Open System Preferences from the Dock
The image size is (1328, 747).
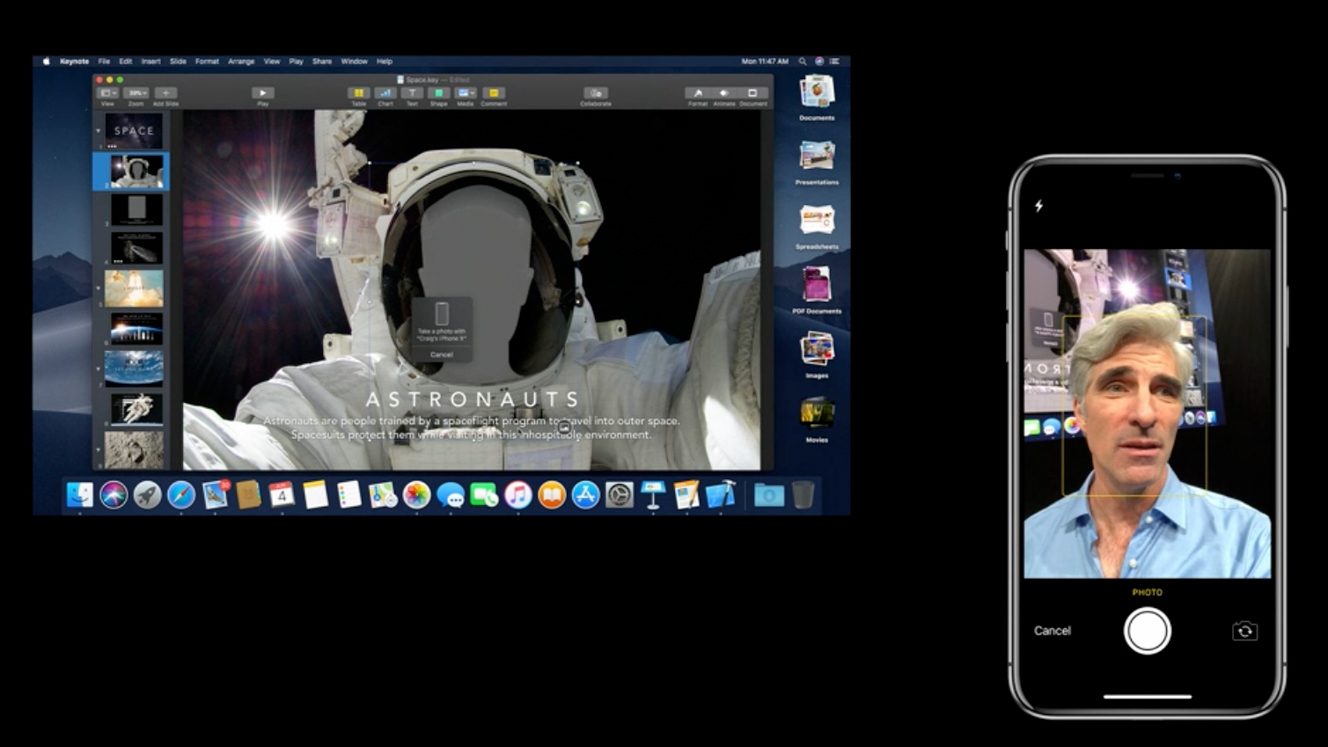[x=619, y=494]
